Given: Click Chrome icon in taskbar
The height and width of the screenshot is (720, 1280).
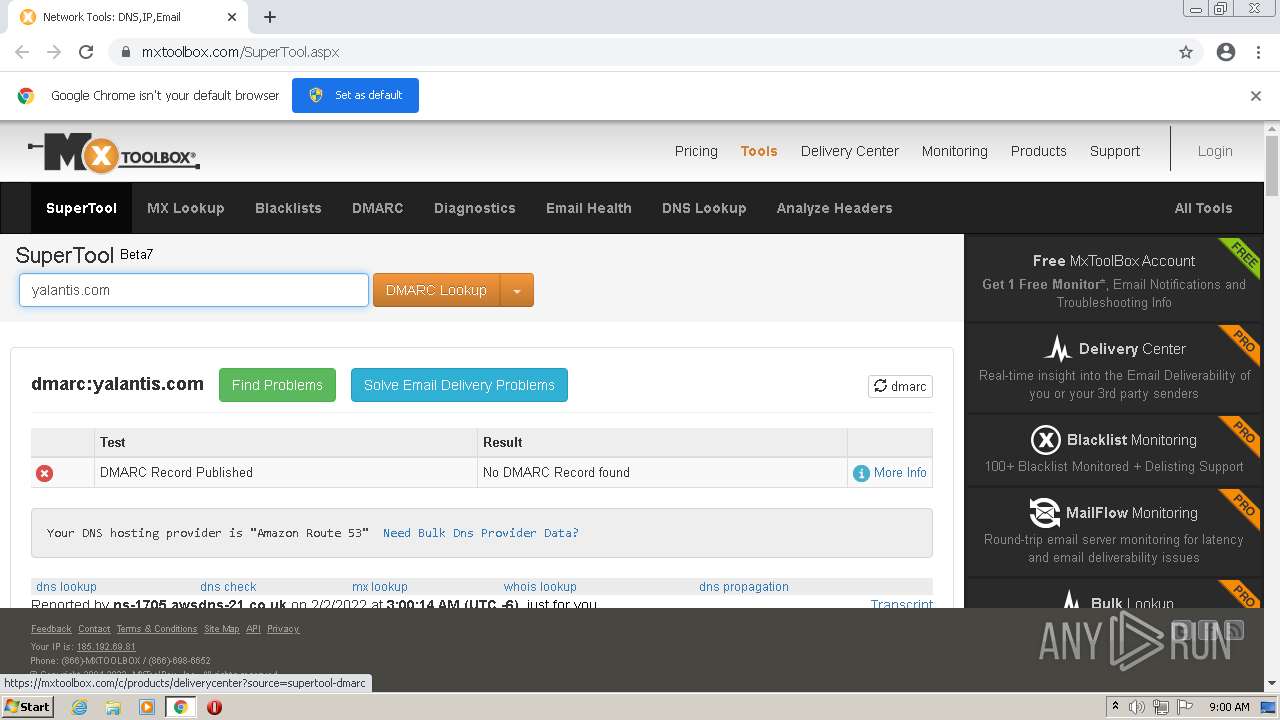Looking at the screenshot, I should 180,707.
